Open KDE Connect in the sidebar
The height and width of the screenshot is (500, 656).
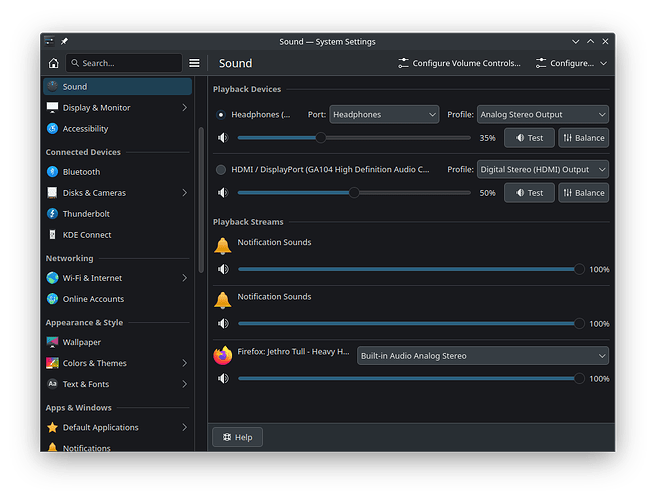click(87, 235)
